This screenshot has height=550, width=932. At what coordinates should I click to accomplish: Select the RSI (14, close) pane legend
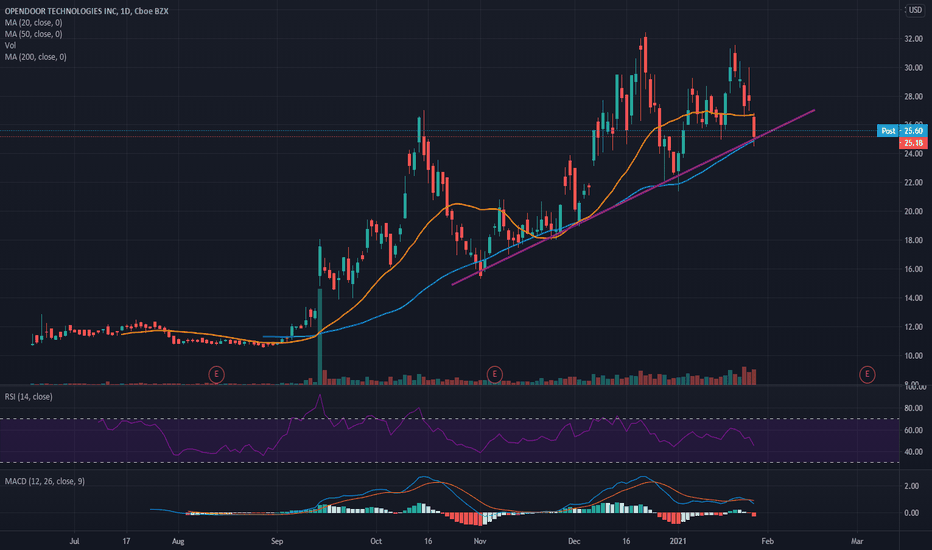[29, 397]
